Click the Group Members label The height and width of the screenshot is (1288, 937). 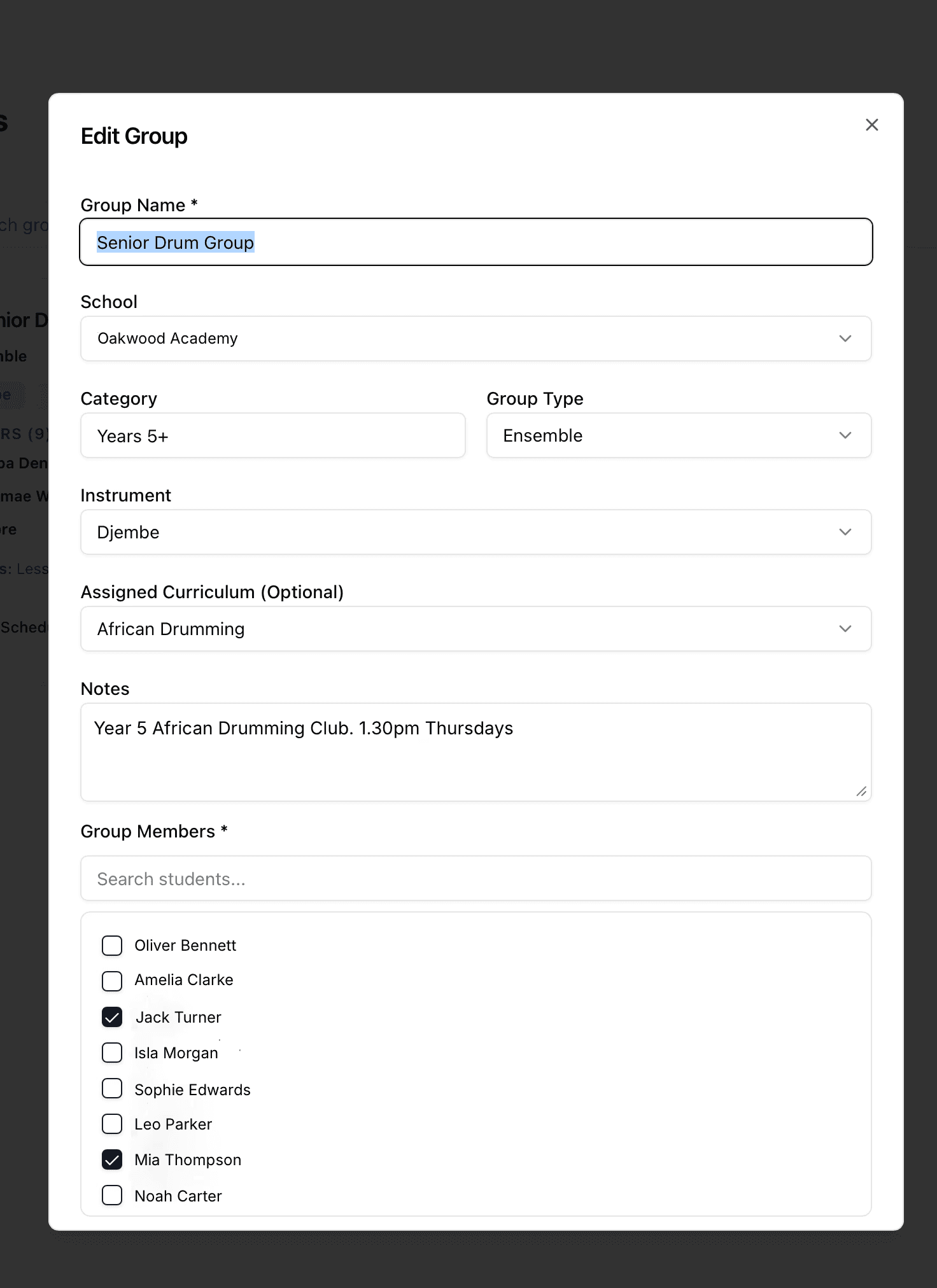(154, 832)
